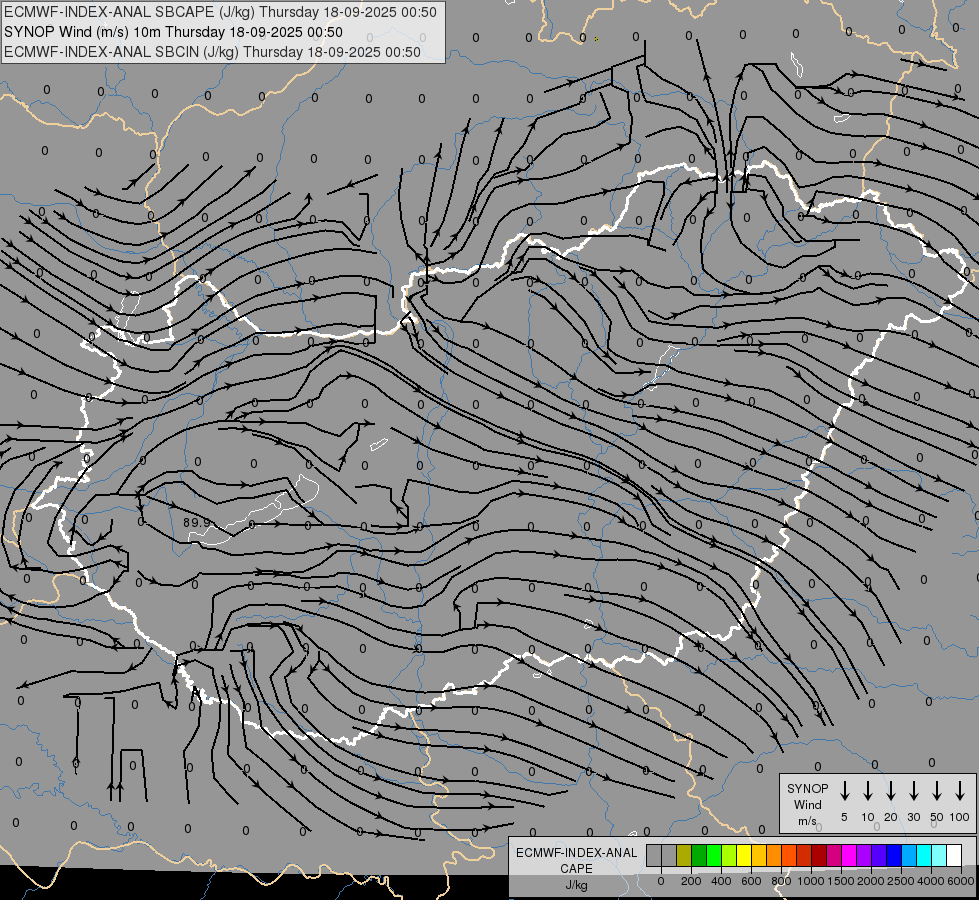Click the 2500 tick label on CAPE scale
The width and height of the screenshot is (979, 900).
pyautogui.click(x=901, y=881)
